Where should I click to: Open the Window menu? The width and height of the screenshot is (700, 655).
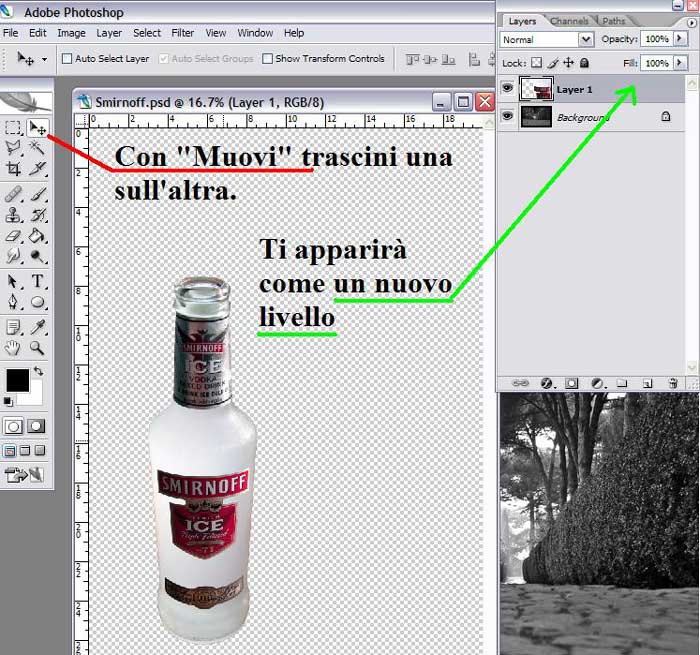[255, 33]
